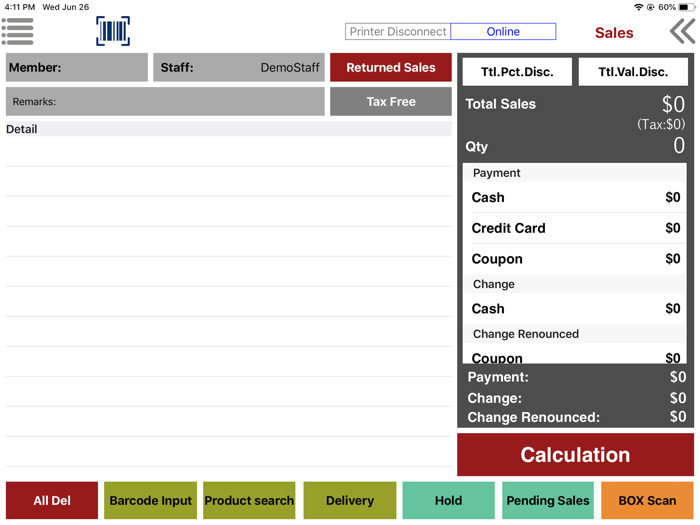Image resolution: width=700 pixels, height=525 pixels.
Task: Tap the orientation lock status icon
Action: [650, 7]
